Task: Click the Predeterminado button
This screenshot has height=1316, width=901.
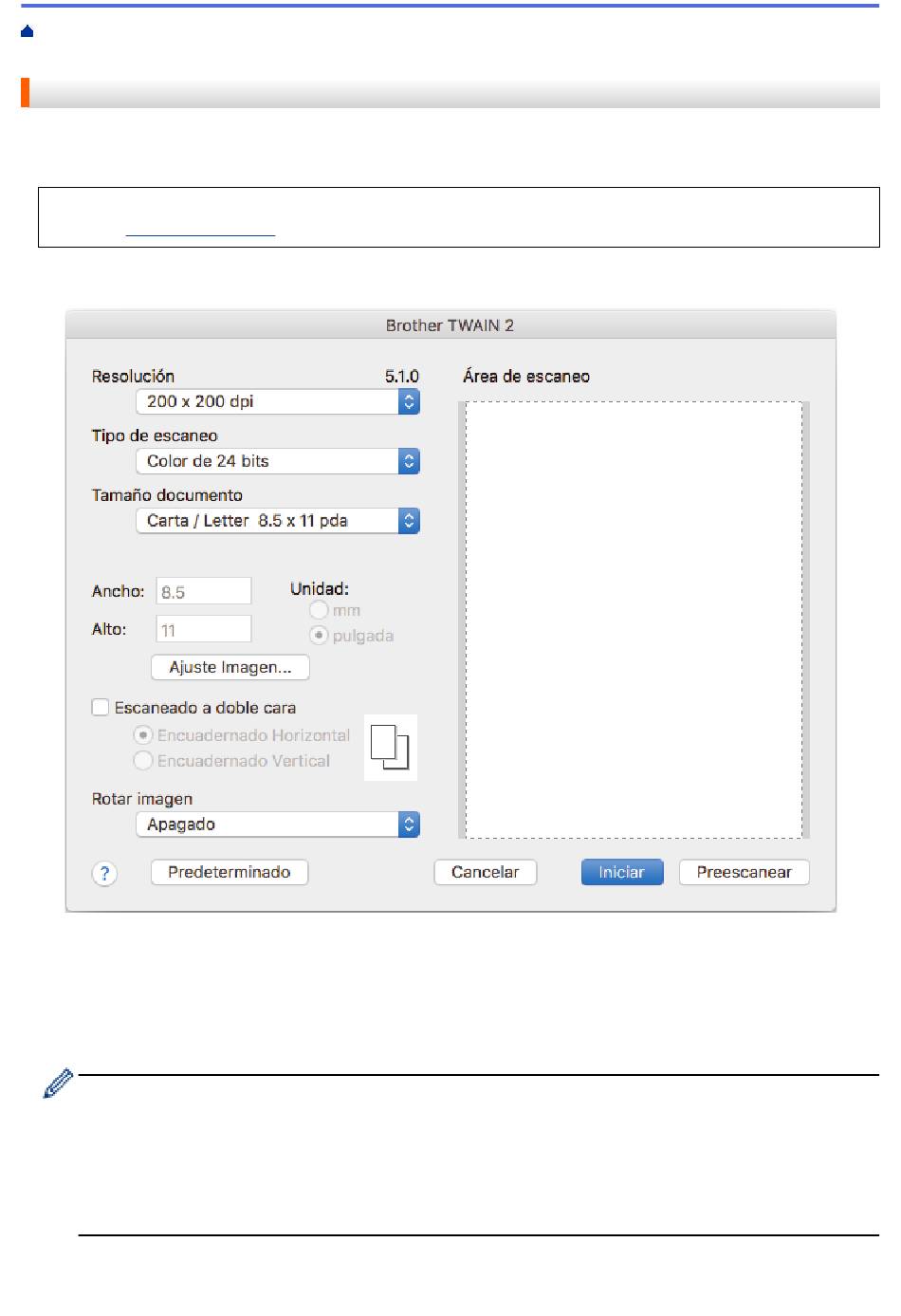Action: point(230,872)
